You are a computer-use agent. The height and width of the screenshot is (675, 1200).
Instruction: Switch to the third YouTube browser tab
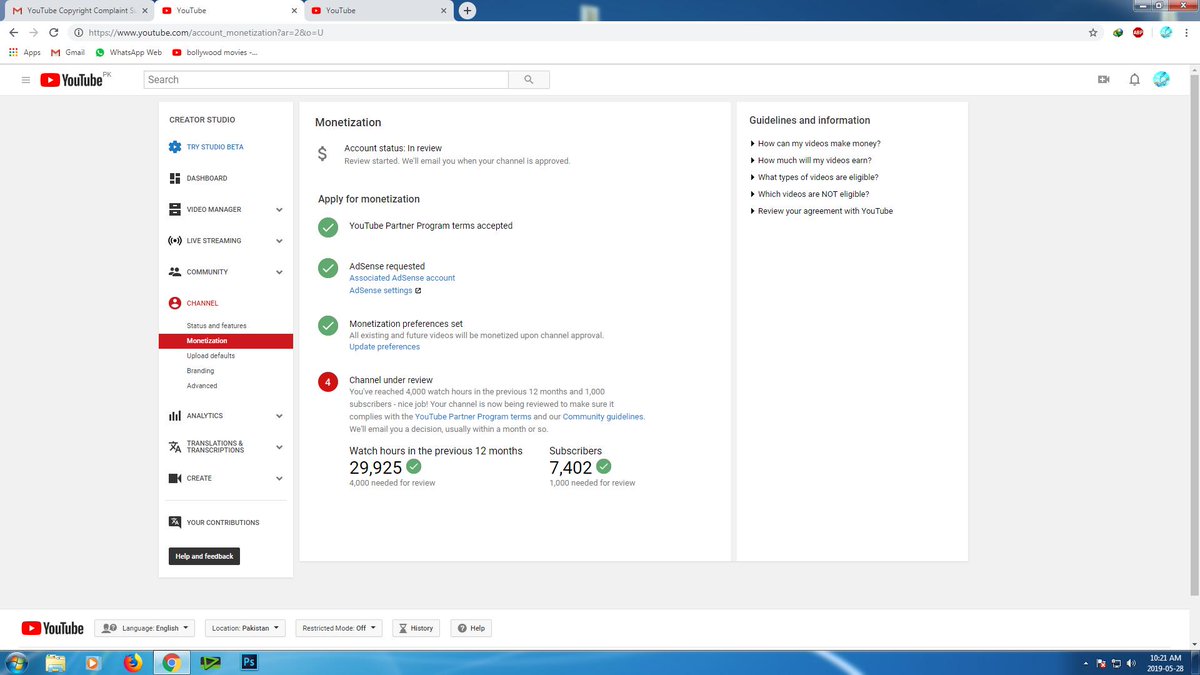pyautogui.click(x=377, y=10)
